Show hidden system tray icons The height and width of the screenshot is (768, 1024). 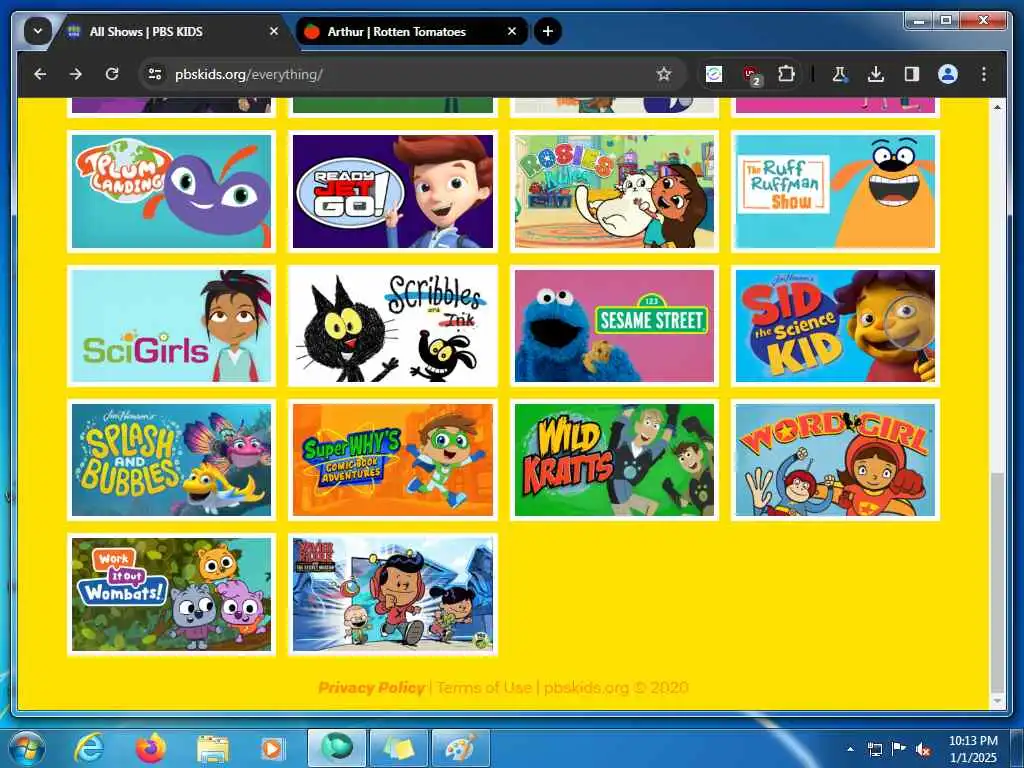tap(850, 749)
